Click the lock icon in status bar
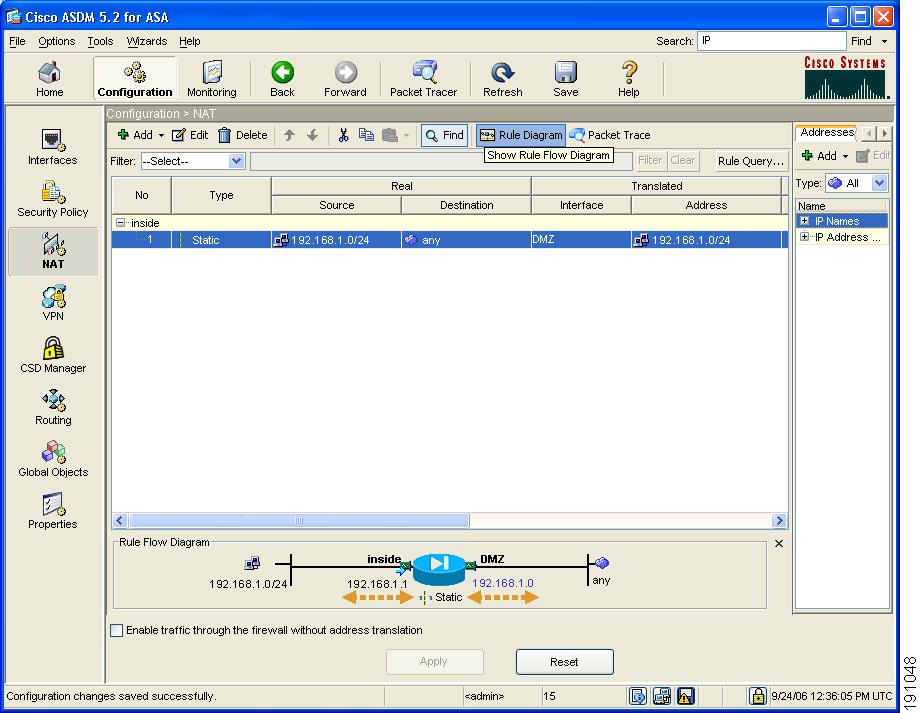This screenshot has height=713, width=920. [757, 696]
